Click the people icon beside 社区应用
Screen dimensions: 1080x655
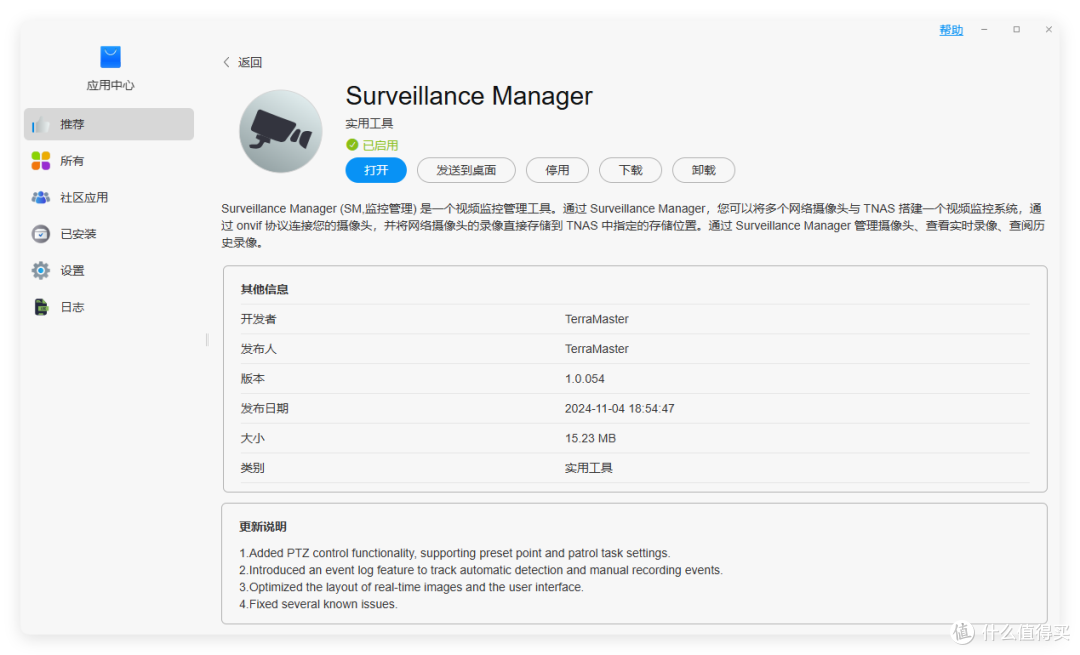[41, 198]
